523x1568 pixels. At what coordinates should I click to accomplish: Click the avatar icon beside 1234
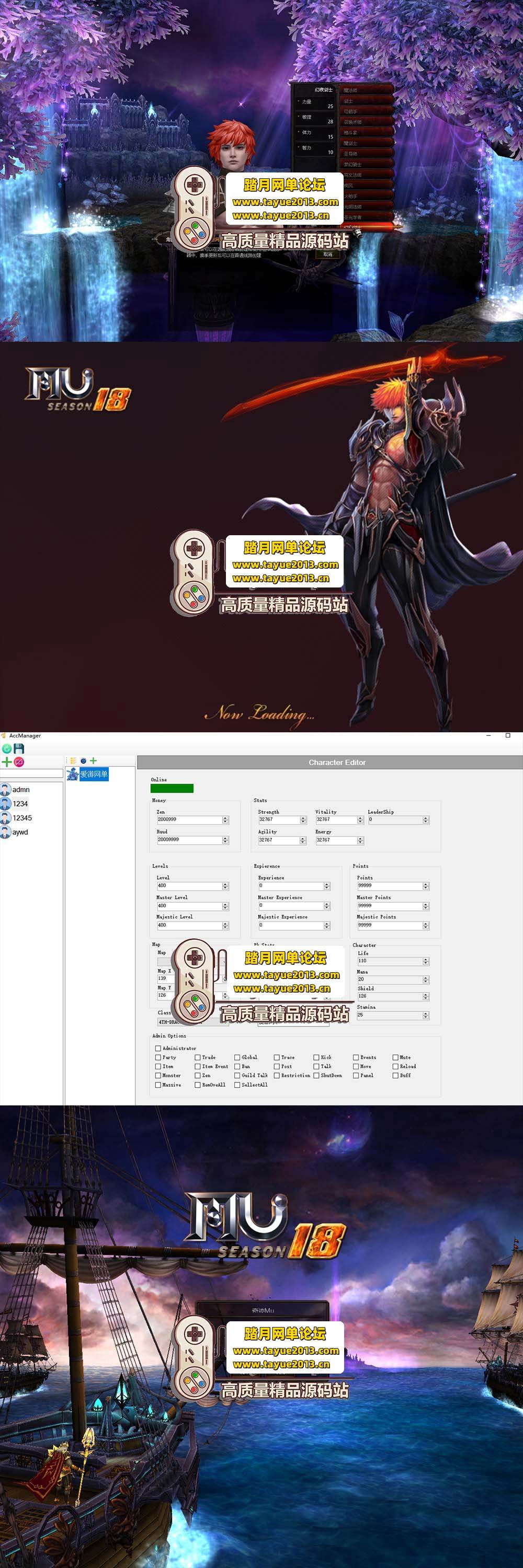coord(5,803)
